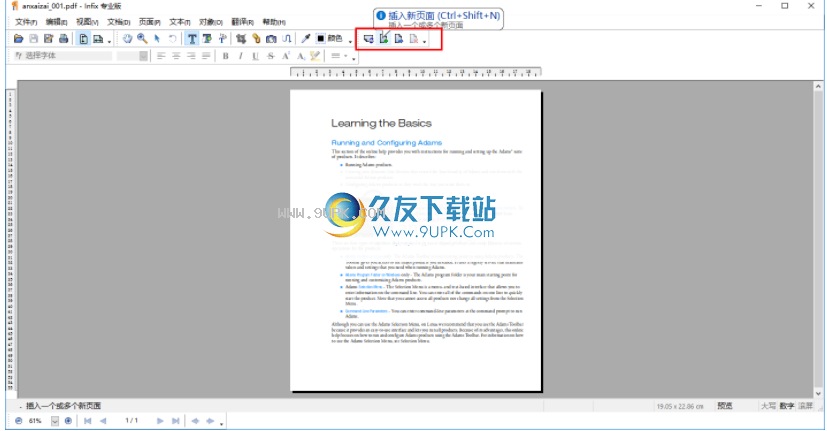Expand the page toolbar overflow arrow
Viewport: 827px width, 431px height.
coord(425,41)
